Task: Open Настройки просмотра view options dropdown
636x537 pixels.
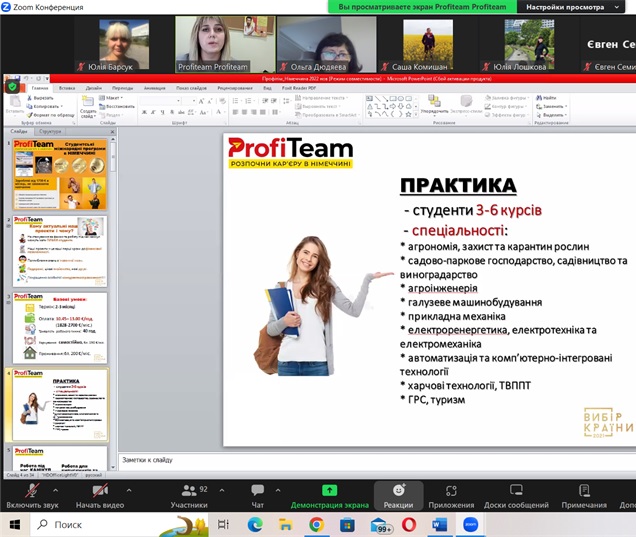Action: (572, 7)
